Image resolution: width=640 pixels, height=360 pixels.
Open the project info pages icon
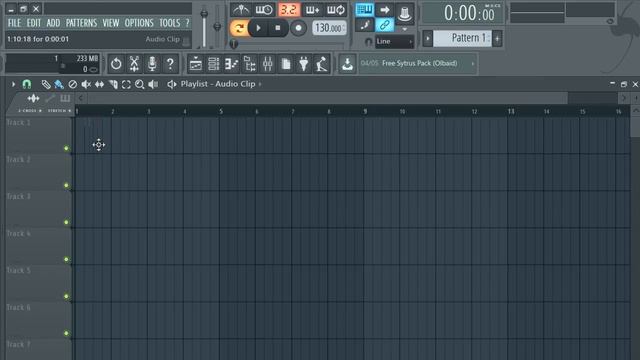286,64
